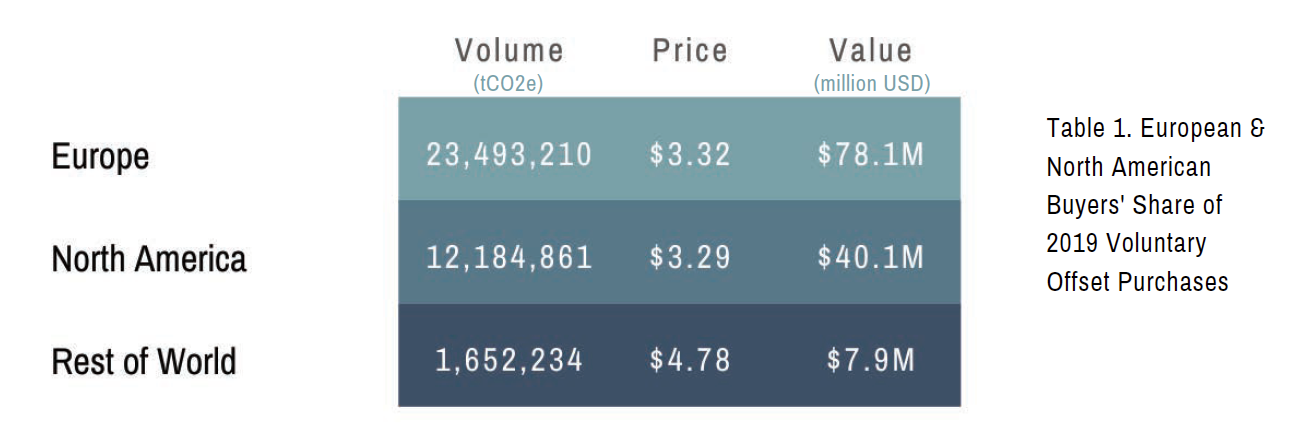
Task: Click the Rest of World row label
Action: [144, 361]
